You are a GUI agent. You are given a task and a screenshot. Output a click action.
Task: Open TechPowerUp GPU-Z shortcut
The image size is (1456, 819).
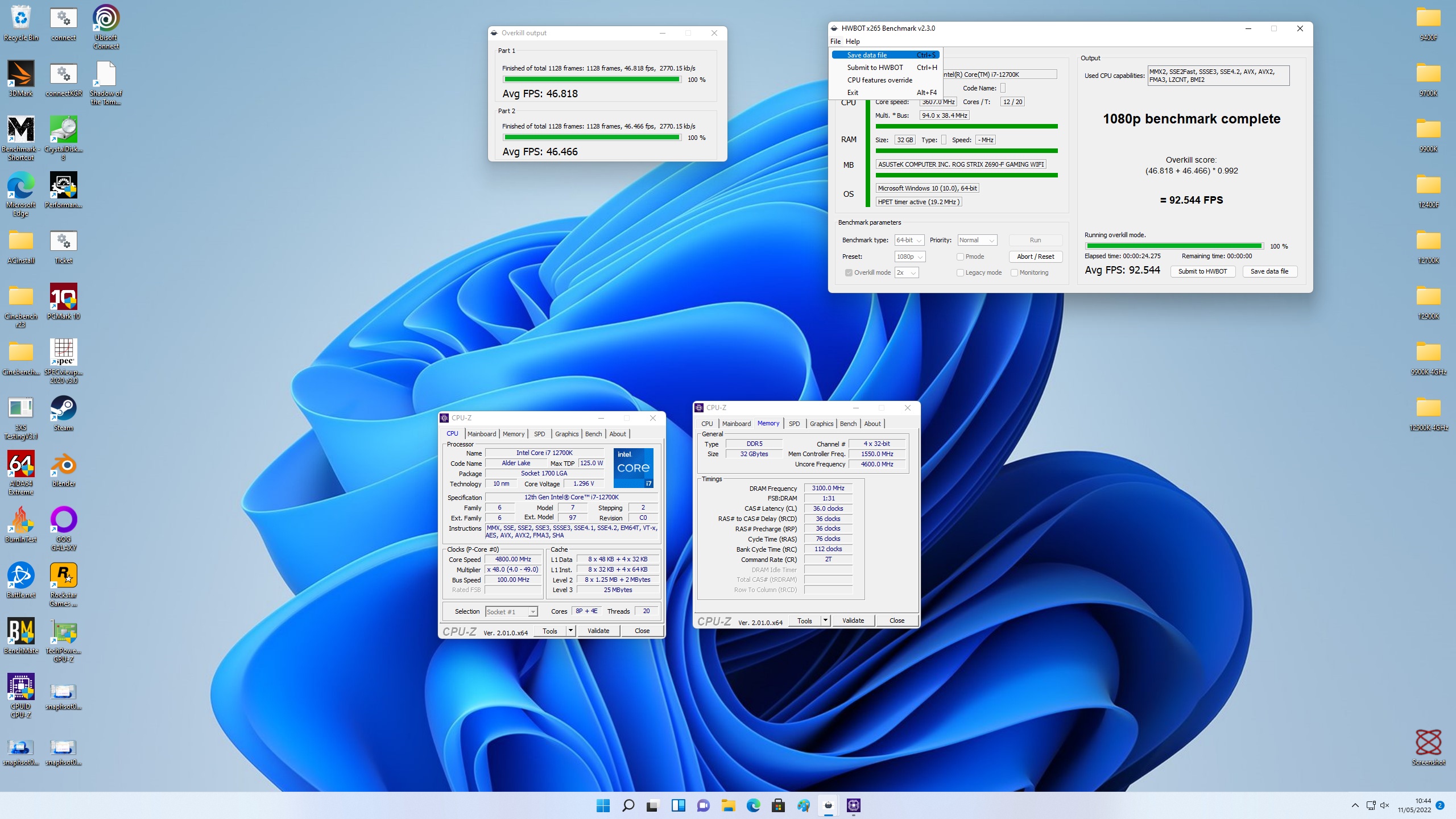click(64, 640)
